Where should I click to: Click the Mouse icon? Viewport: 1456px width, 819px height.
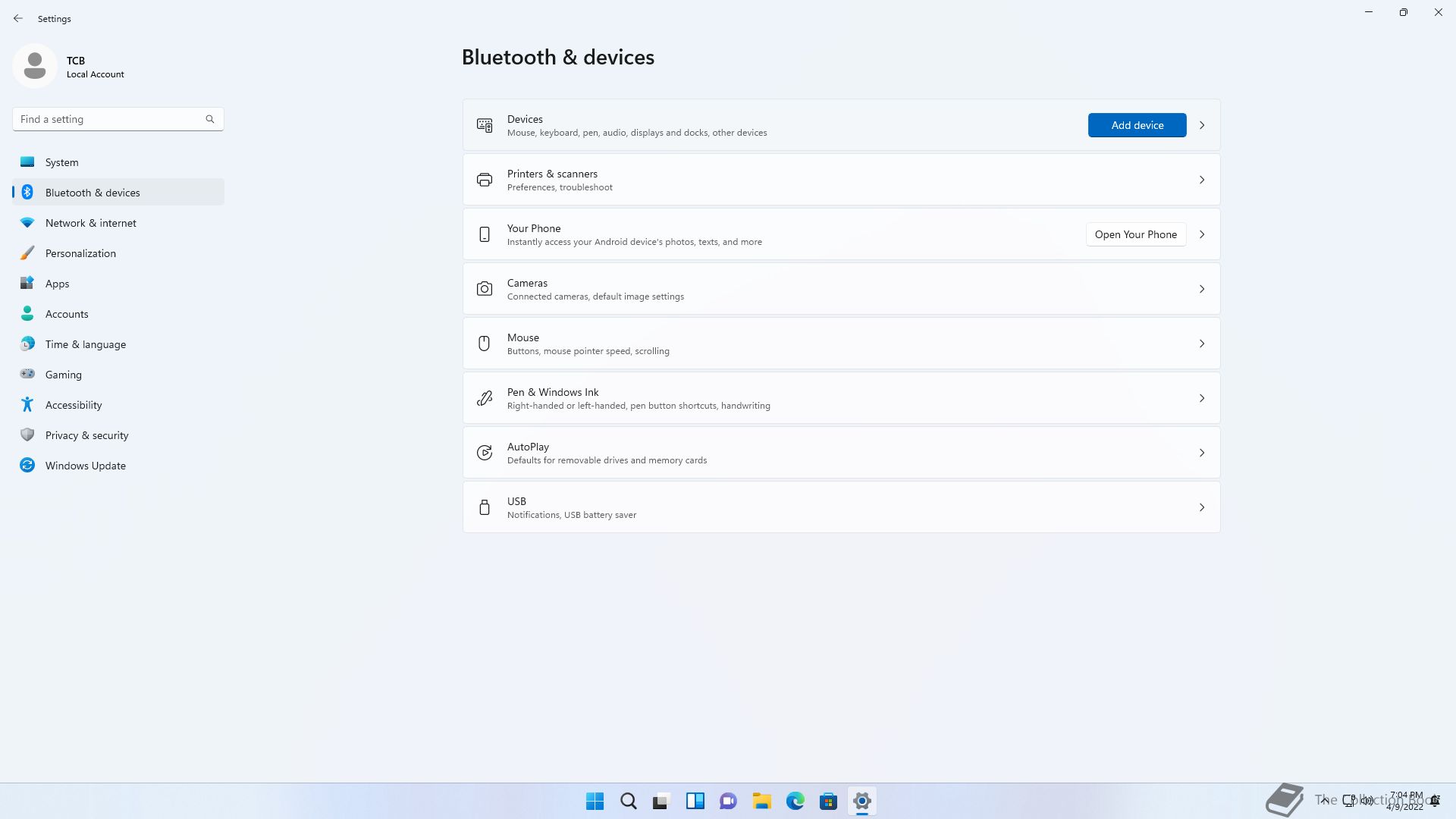coord(485,344)
